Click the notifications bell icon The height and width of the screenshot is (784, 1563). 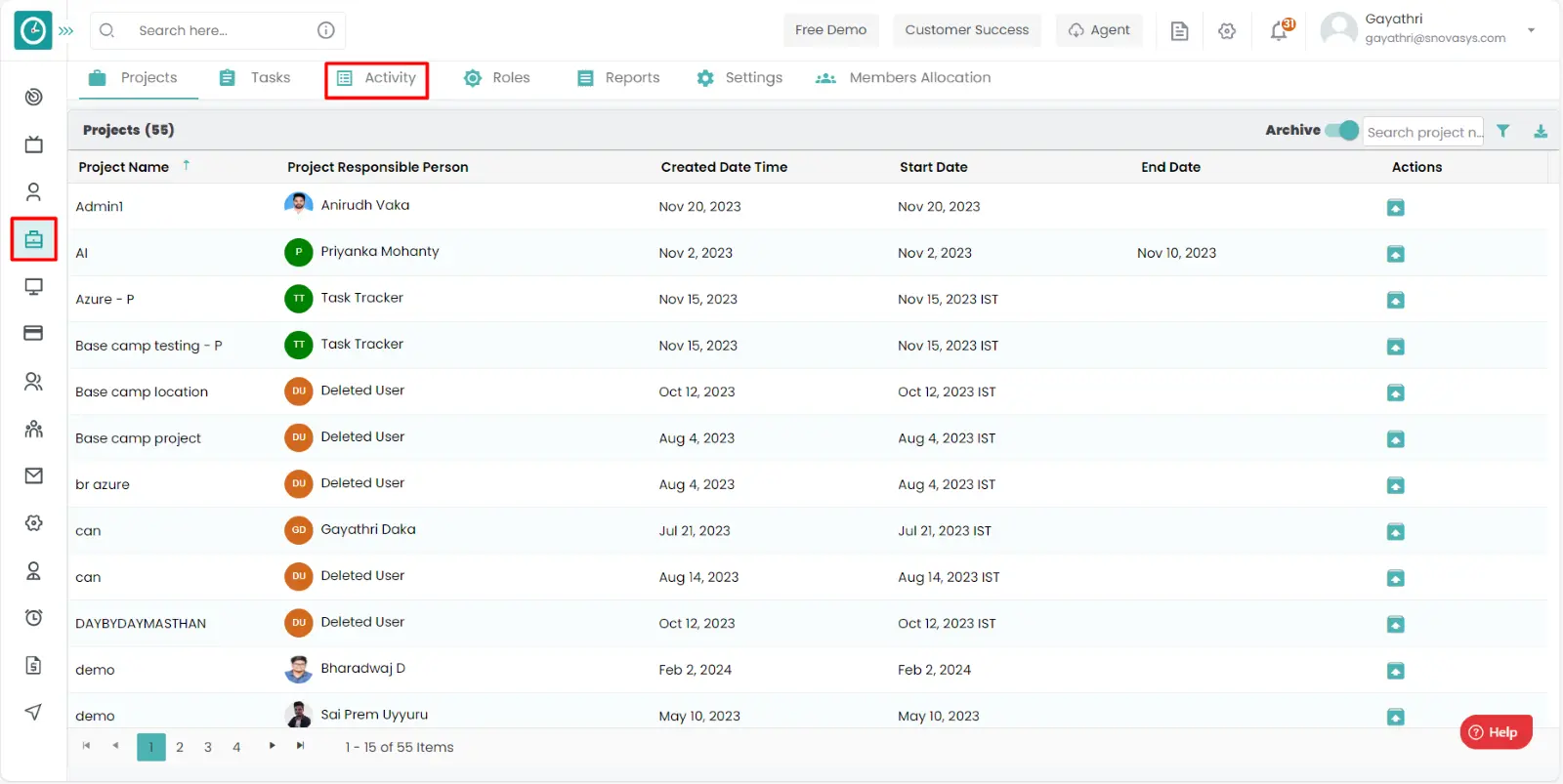(1279, 31)
